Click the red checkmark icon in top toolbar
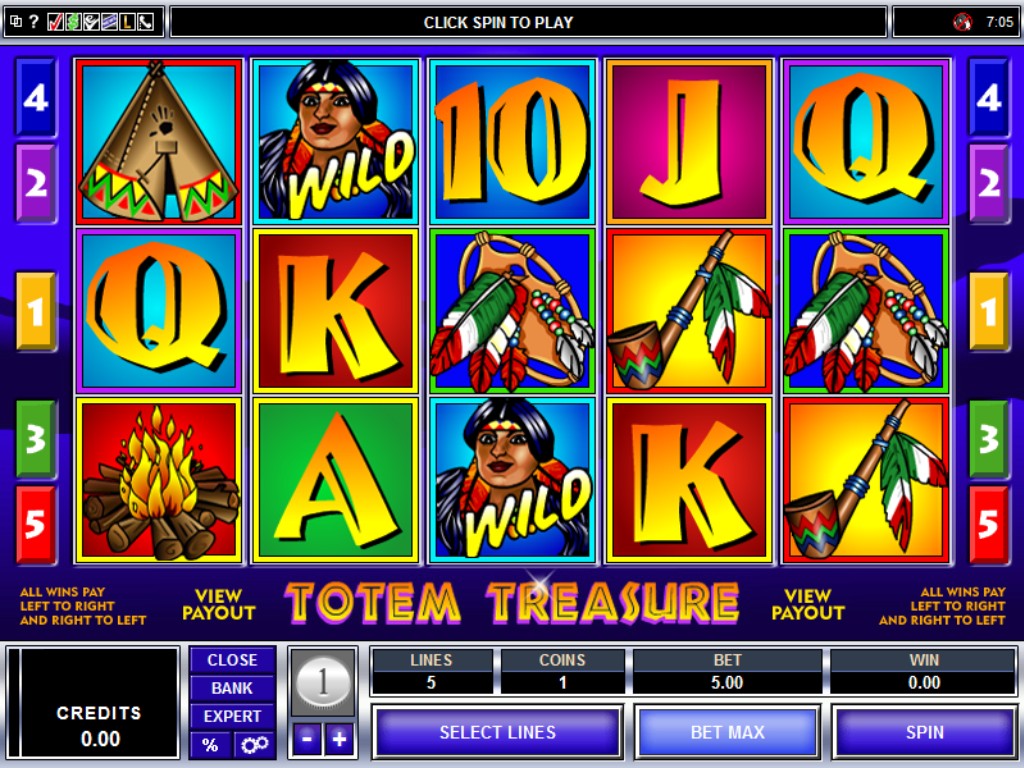1024x768 pixels. click(x=56, y=23)
